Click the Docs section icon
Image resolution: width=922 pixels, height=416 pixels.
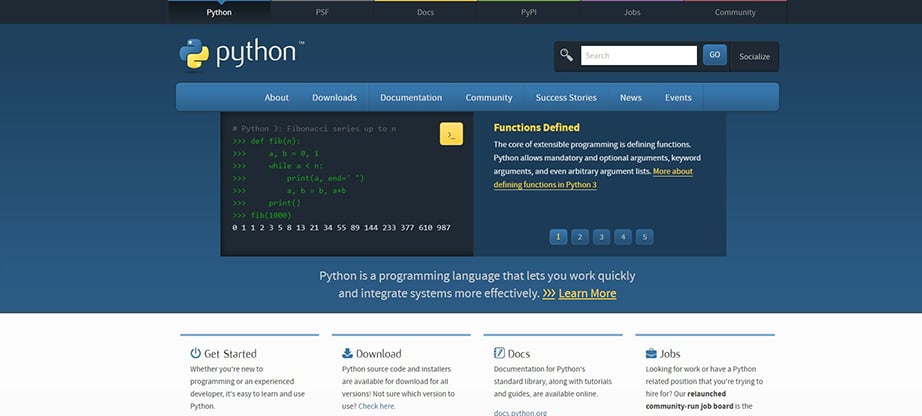499,353
